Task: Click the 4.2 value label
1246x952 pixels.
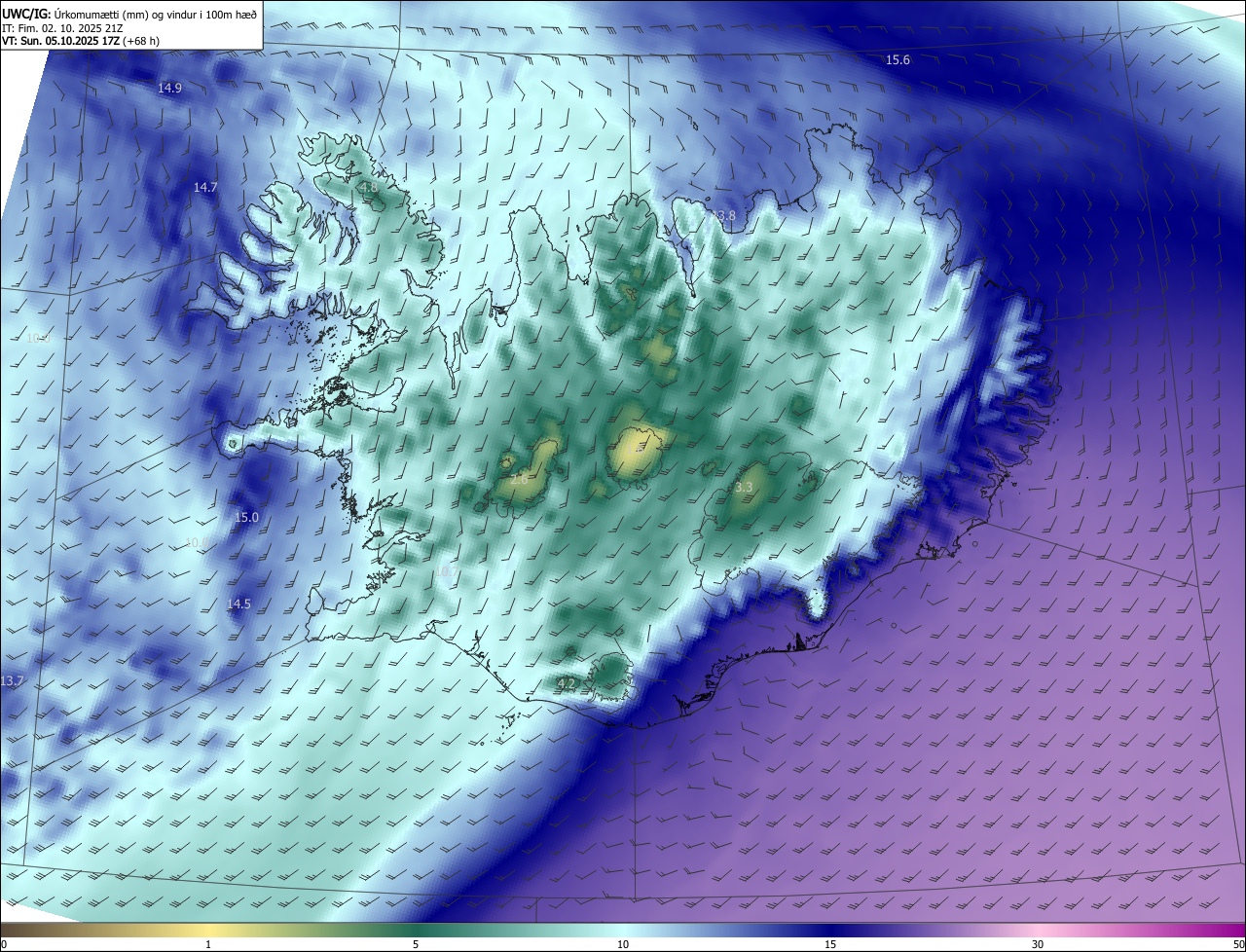Action: click(x=567, y=684)
